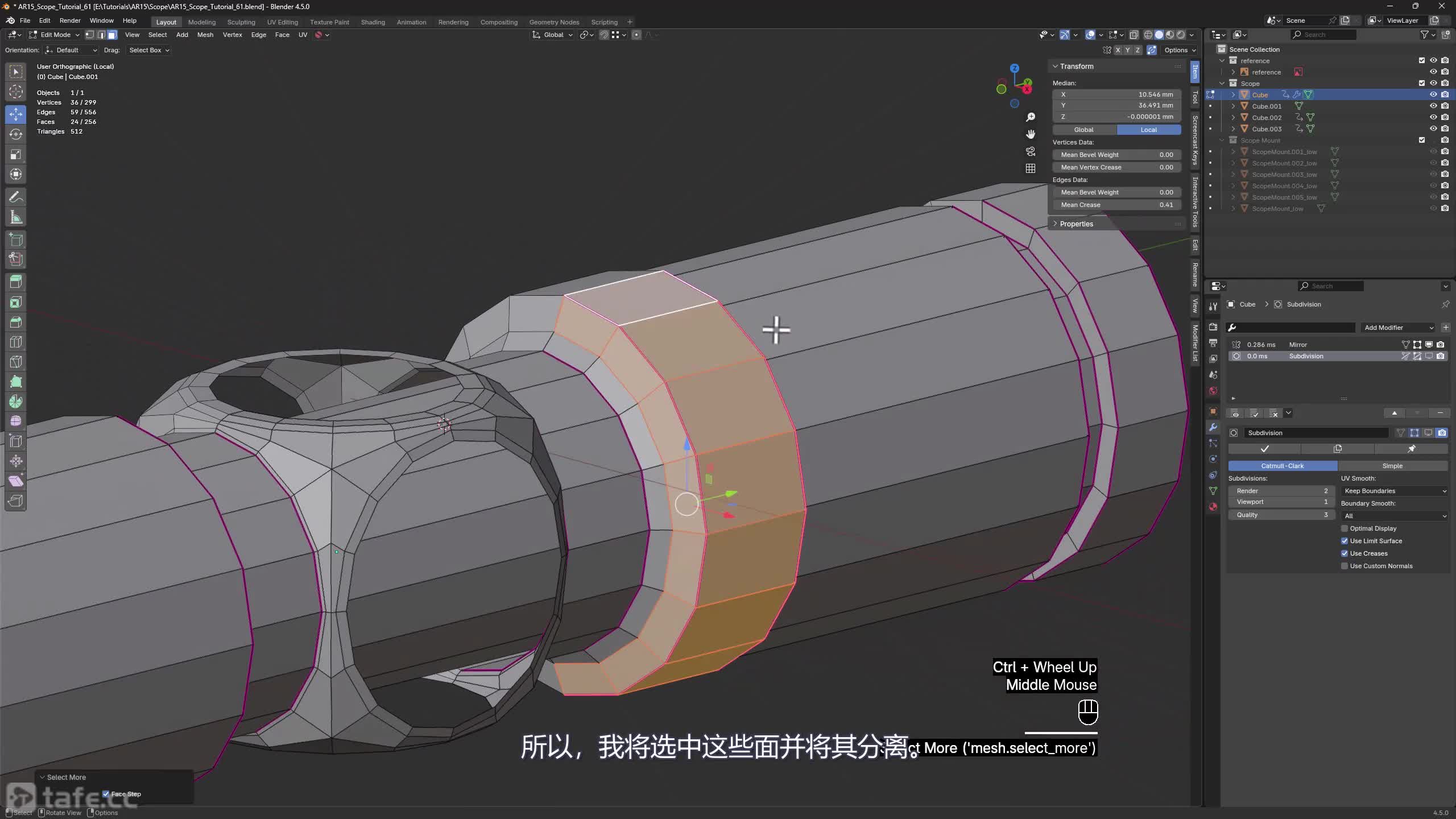Toggle the Face Step checkbox

click(x=106, y=794)
